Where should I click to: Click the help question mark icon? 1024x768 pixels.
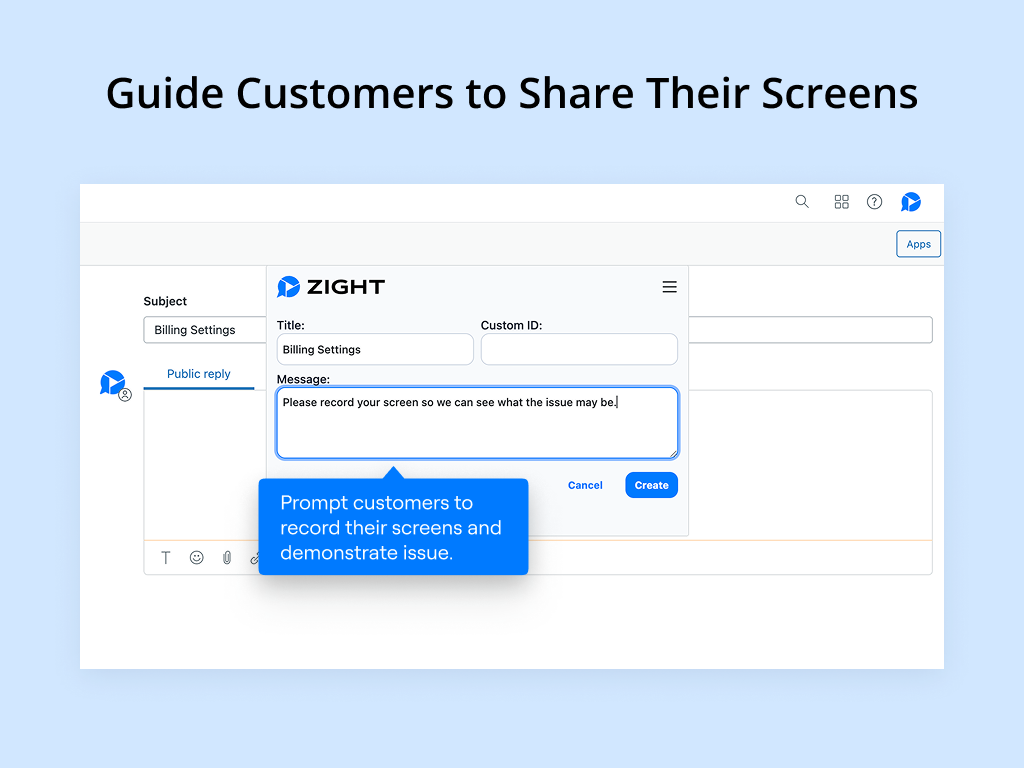(x=874, y=201)
